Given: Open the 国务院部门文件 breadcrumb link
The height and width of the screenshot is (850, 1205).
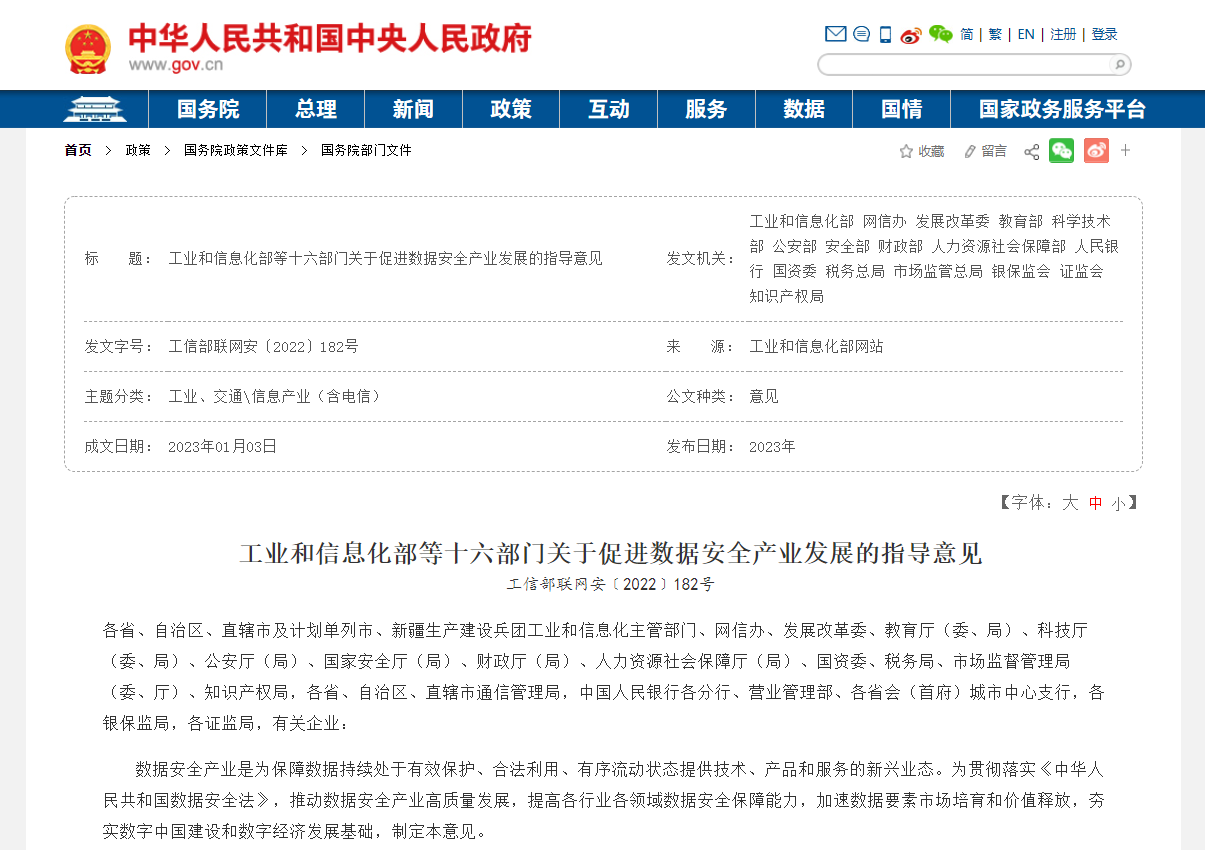Looking at the screenshot, I should click(x=366, y=150).
